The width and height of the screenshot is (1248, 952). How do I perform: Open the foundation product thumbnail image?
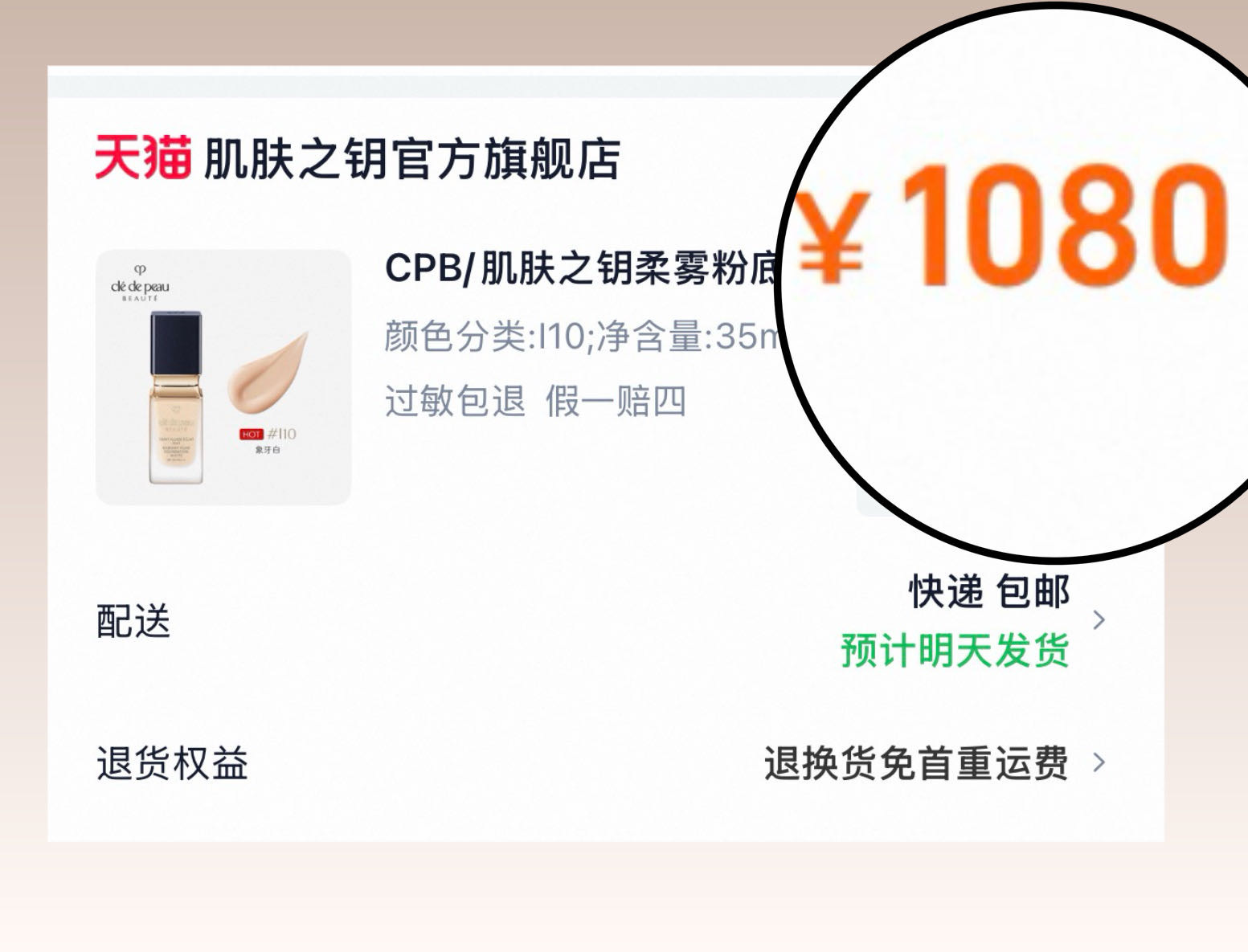pos(223,378)
